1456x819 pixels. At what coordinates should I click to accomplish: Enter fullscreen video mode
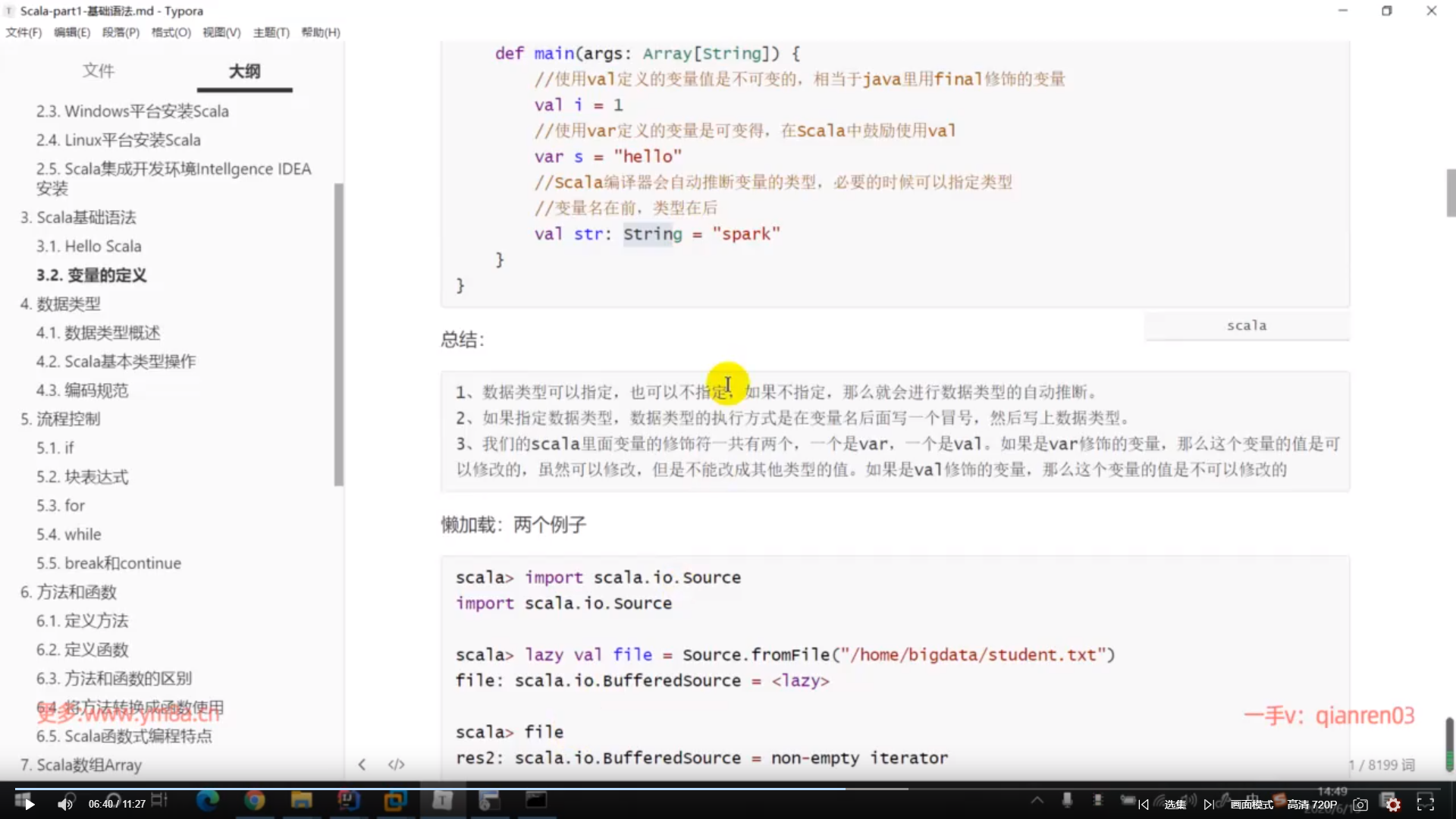click(1426, 804)
